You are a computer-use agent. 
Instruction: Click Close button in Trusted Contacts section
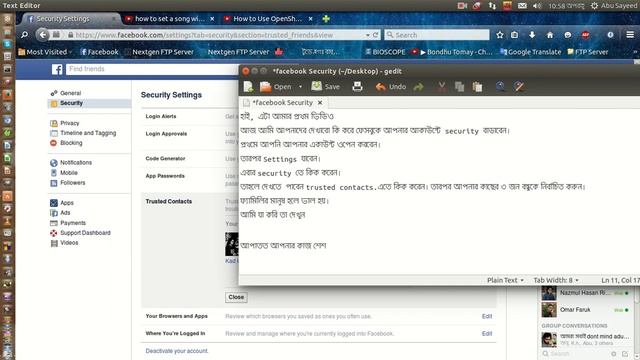236,297
